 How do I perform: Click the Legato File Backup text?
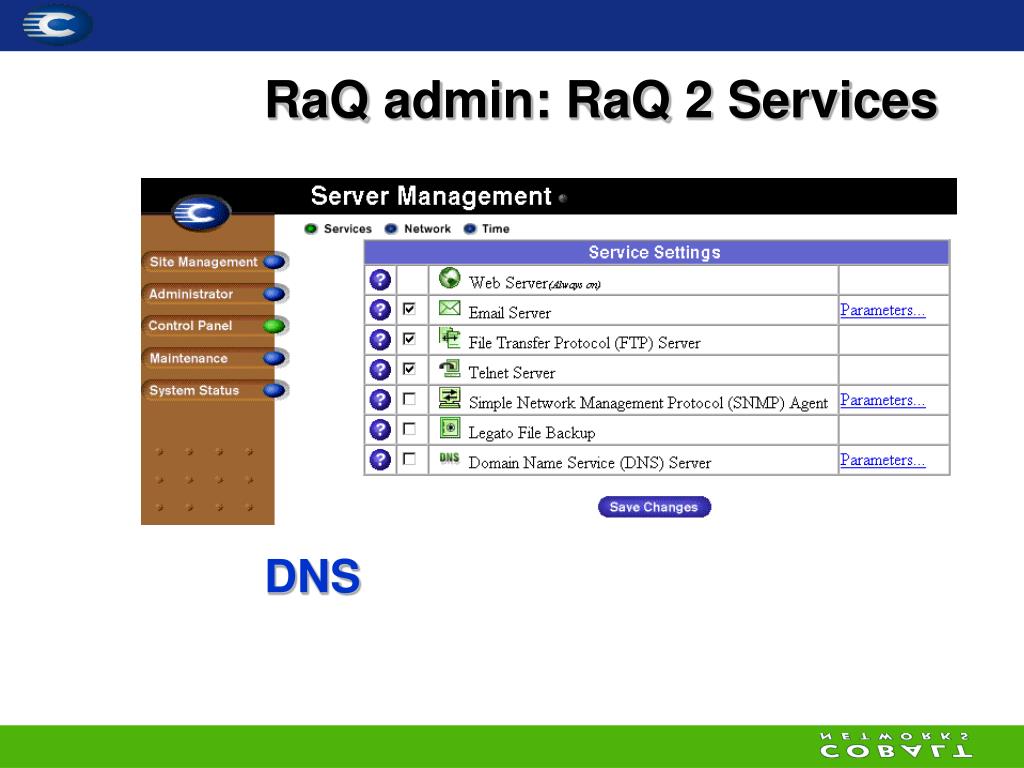tap(532, 433)
